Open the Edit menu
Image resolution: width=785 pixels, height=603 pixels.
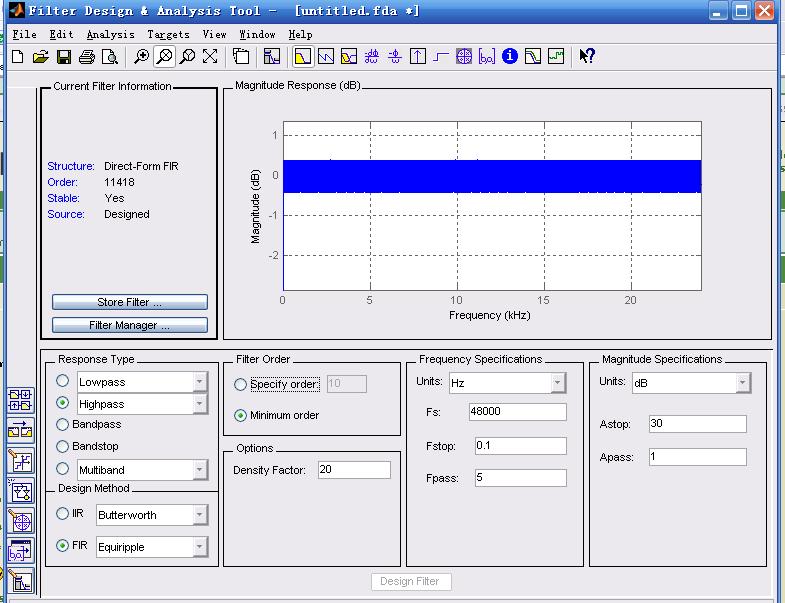(61, 35)
